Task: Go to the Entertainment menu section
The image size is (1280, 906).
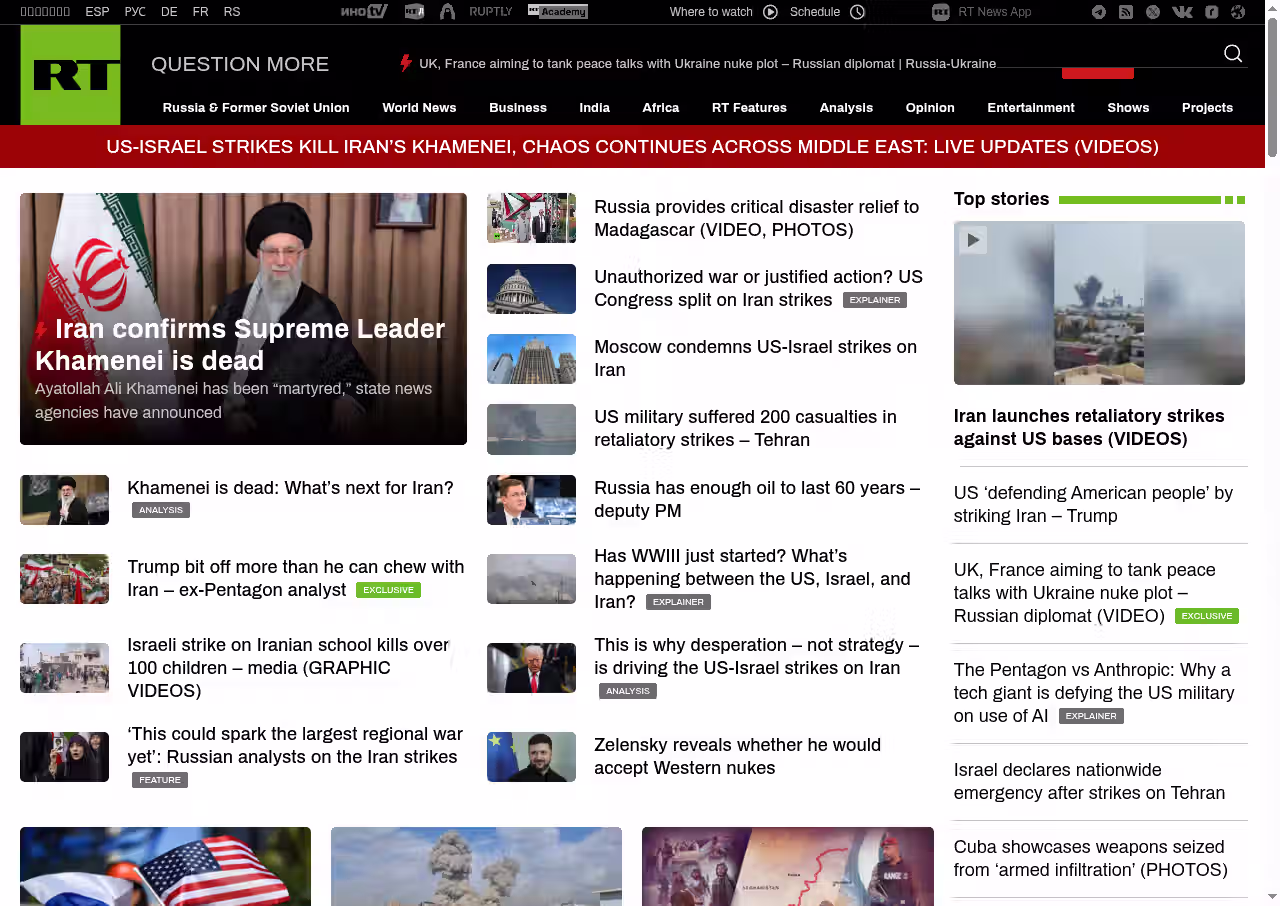Action: (1030, 108)
